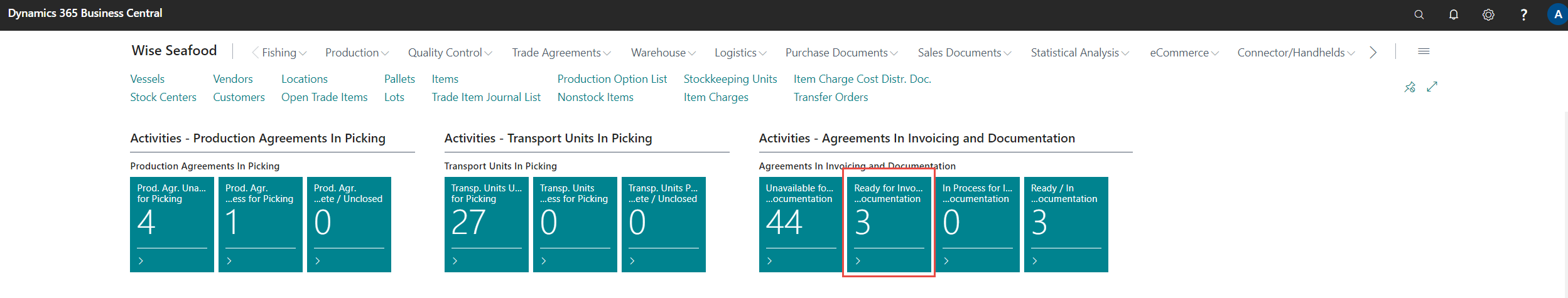Viewport: 1568px width, 298px height.
Task: Expand the page with the diagonal arrows icon
Action: 1432,87
